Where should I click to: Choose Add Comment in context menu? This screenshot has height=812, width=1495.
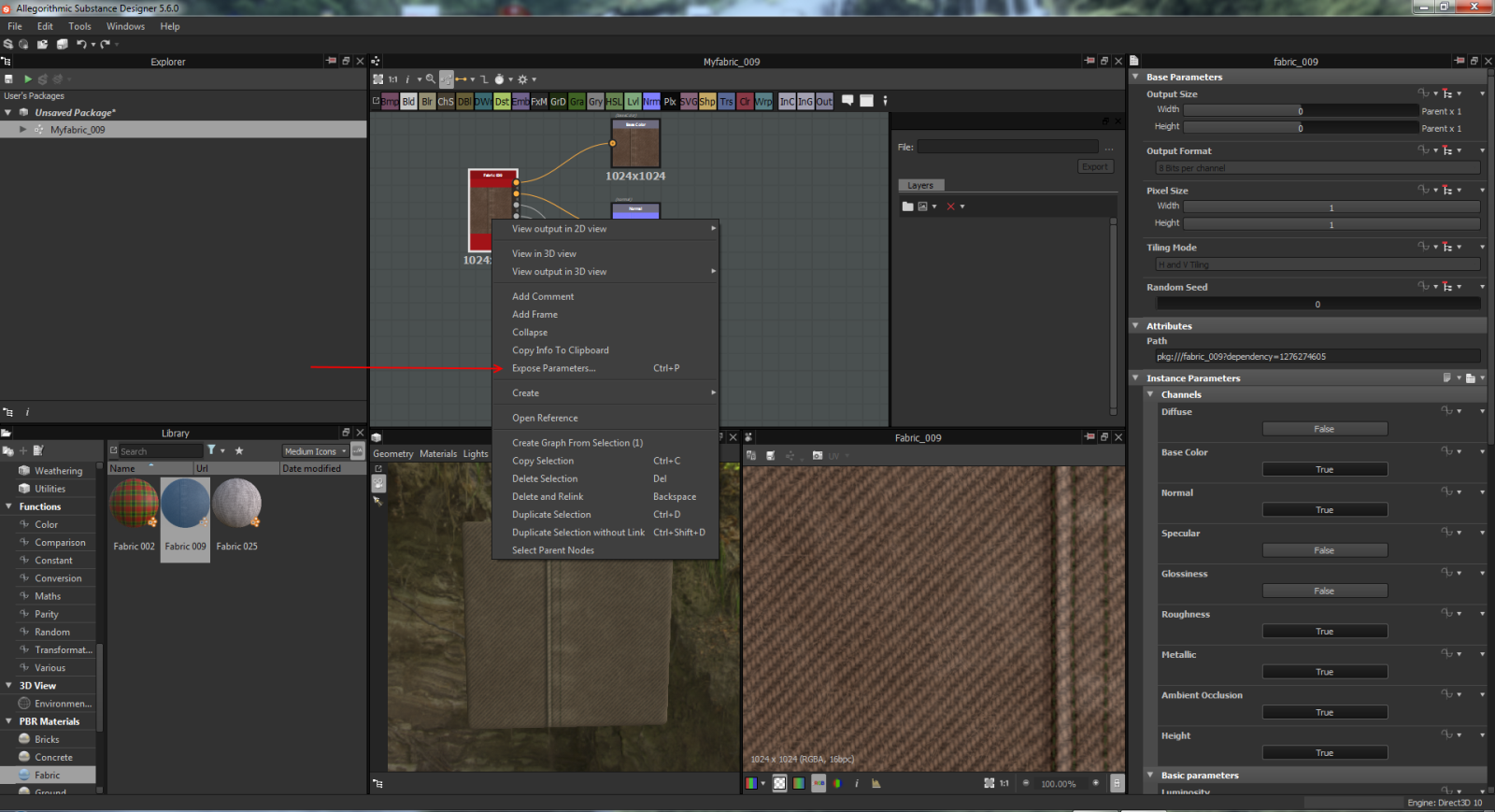(605, 296)
